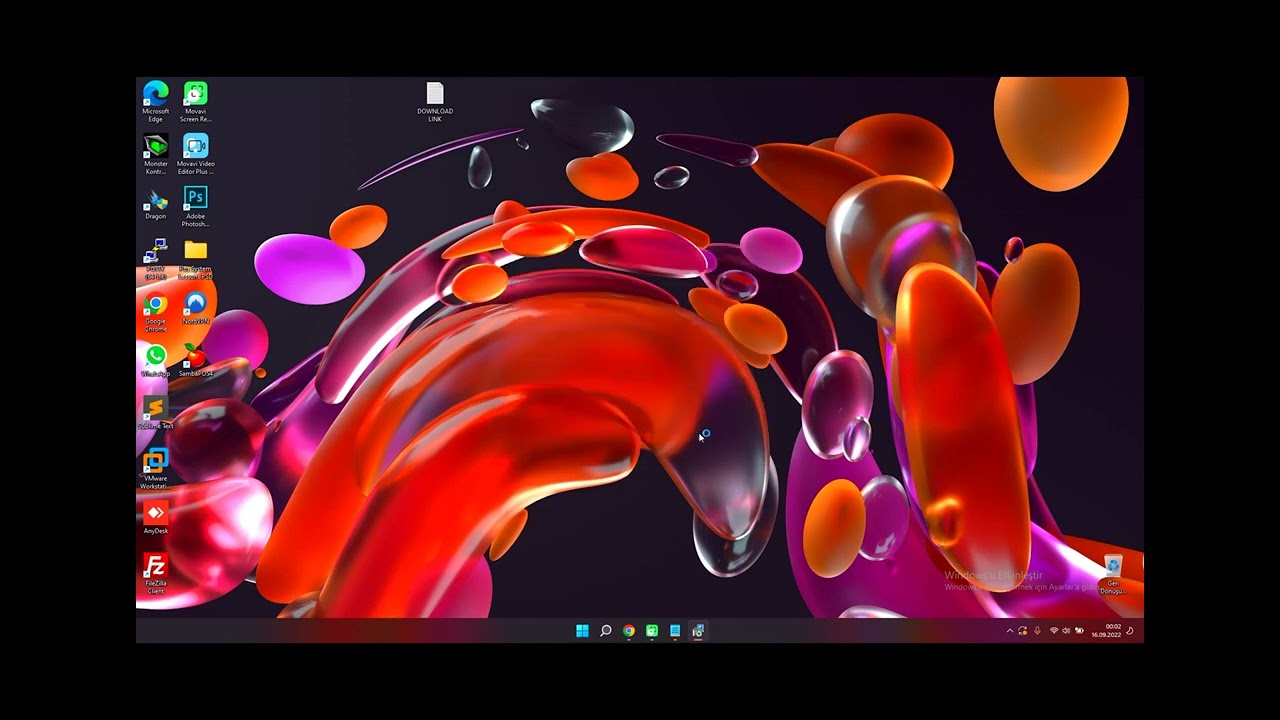
Task: Open the Adobe Photoshop desktop shortcut
Action: click(196, 206)
